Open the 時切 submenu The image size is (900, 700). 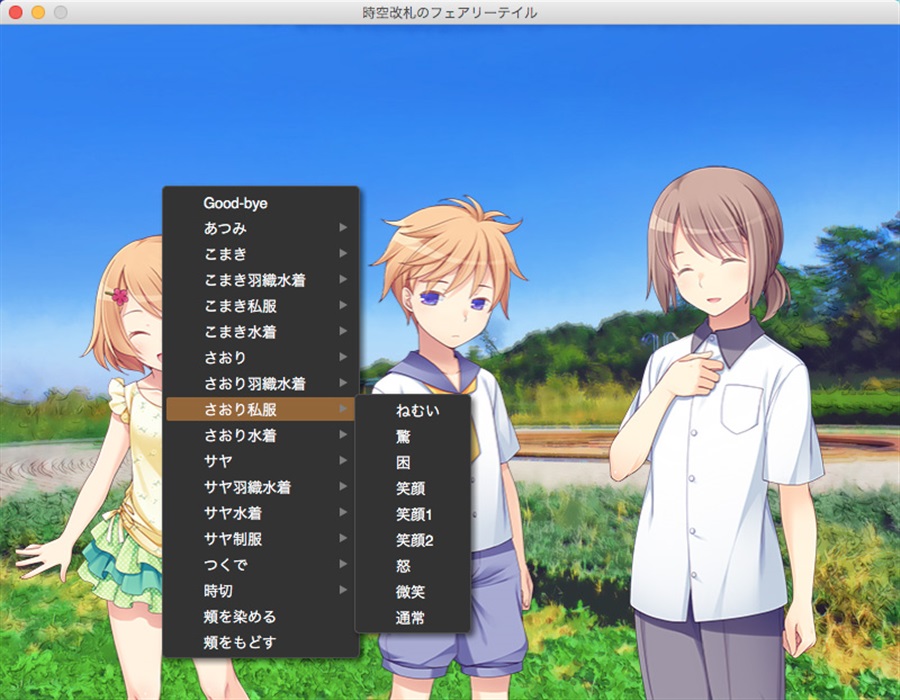(x=261, y=590)
